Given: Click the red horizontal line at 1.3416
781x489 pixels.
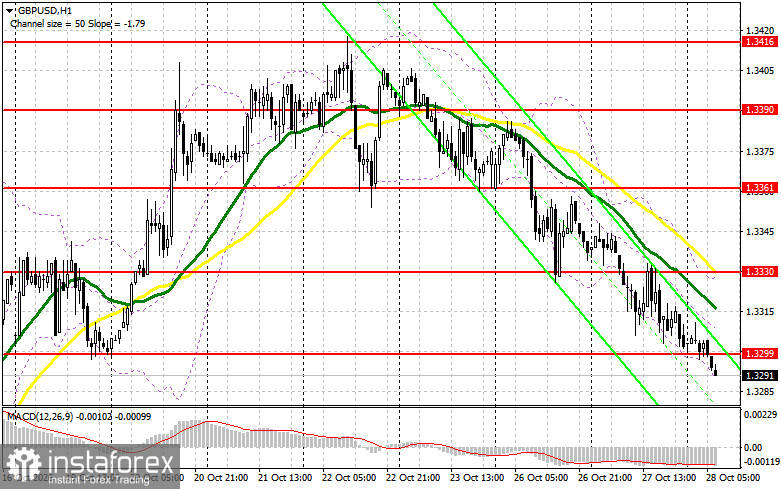Looking at the screenshot, I should (x=371, y=42).
